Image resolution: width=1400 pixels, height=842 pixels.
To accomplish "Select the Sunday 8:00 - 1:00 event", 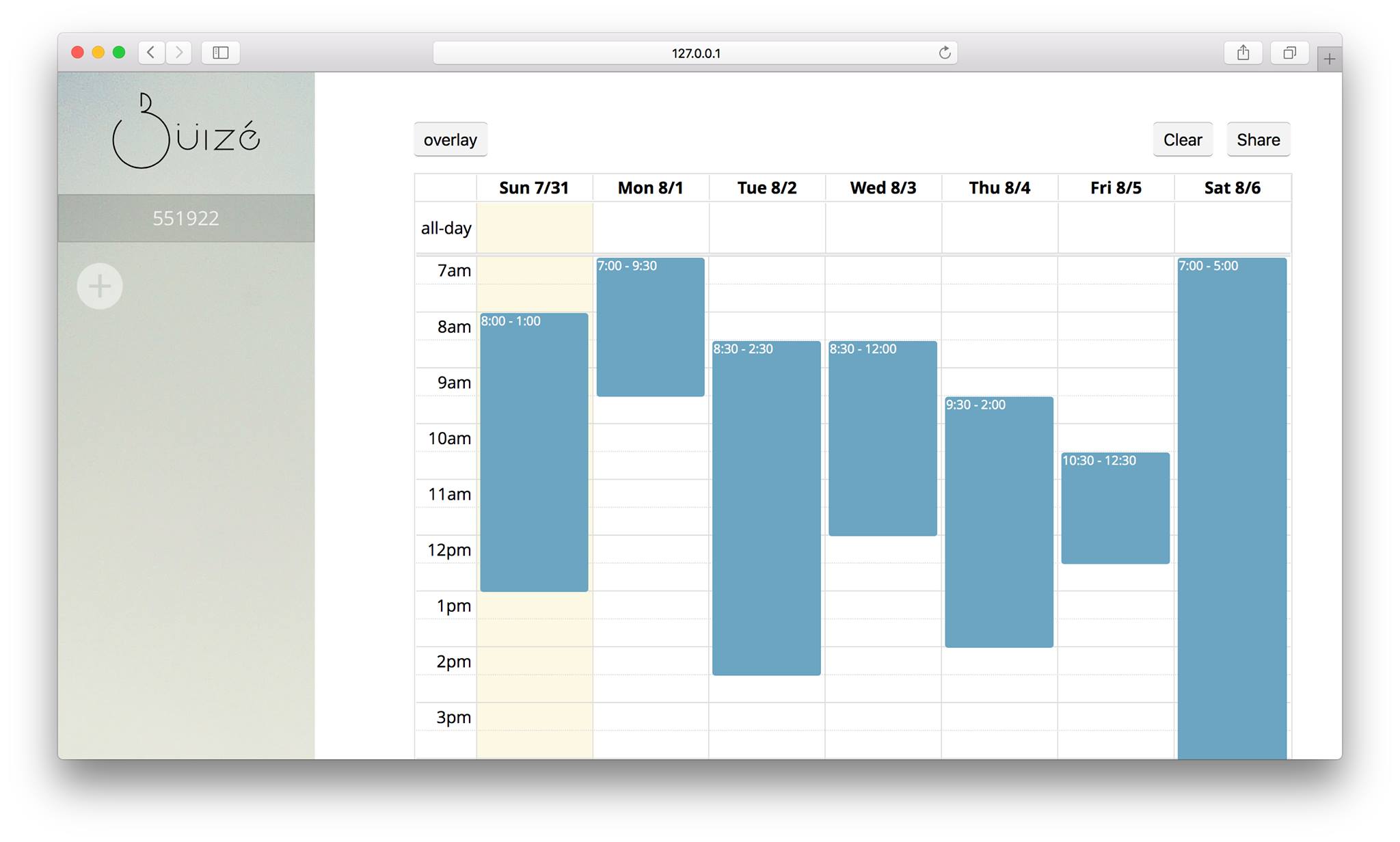I will pos(534,451).
